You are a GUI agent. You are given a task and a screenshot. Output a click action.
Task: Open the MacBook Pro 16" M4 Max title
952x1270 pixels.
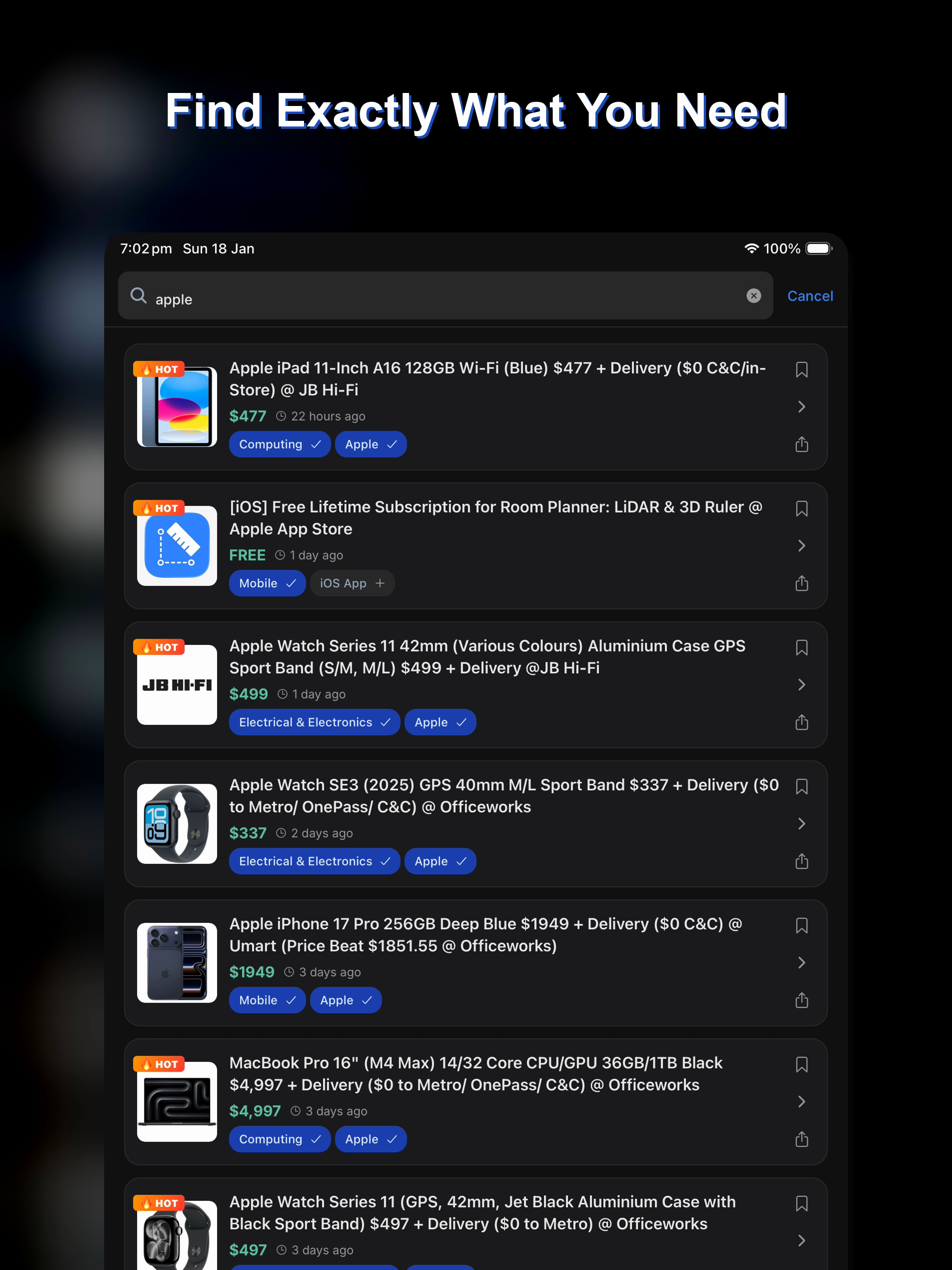click(x=476, y=1074)
